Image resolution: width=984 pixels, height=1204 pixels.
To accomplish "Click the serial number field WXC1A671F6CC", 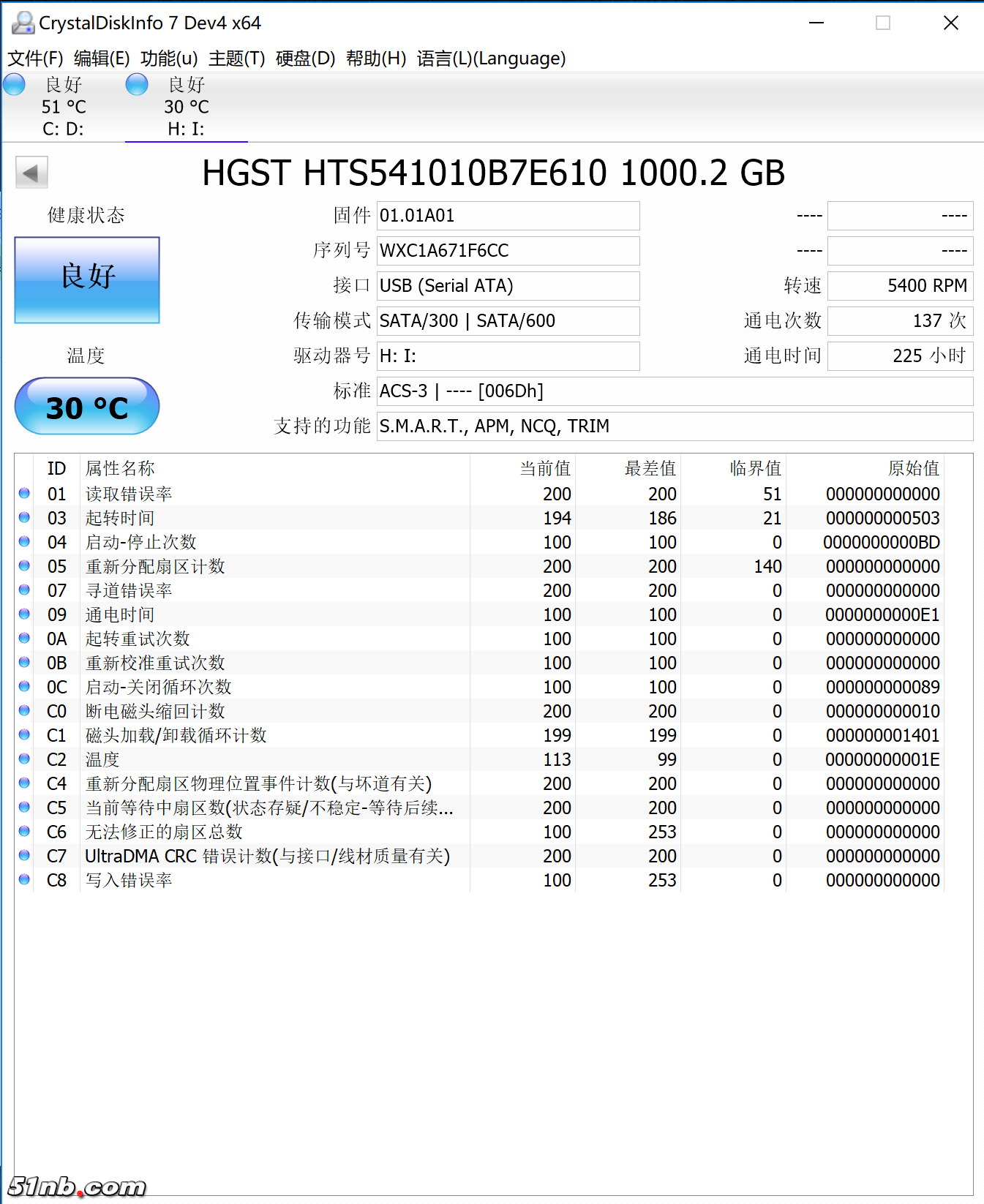I will pos(508,251).
